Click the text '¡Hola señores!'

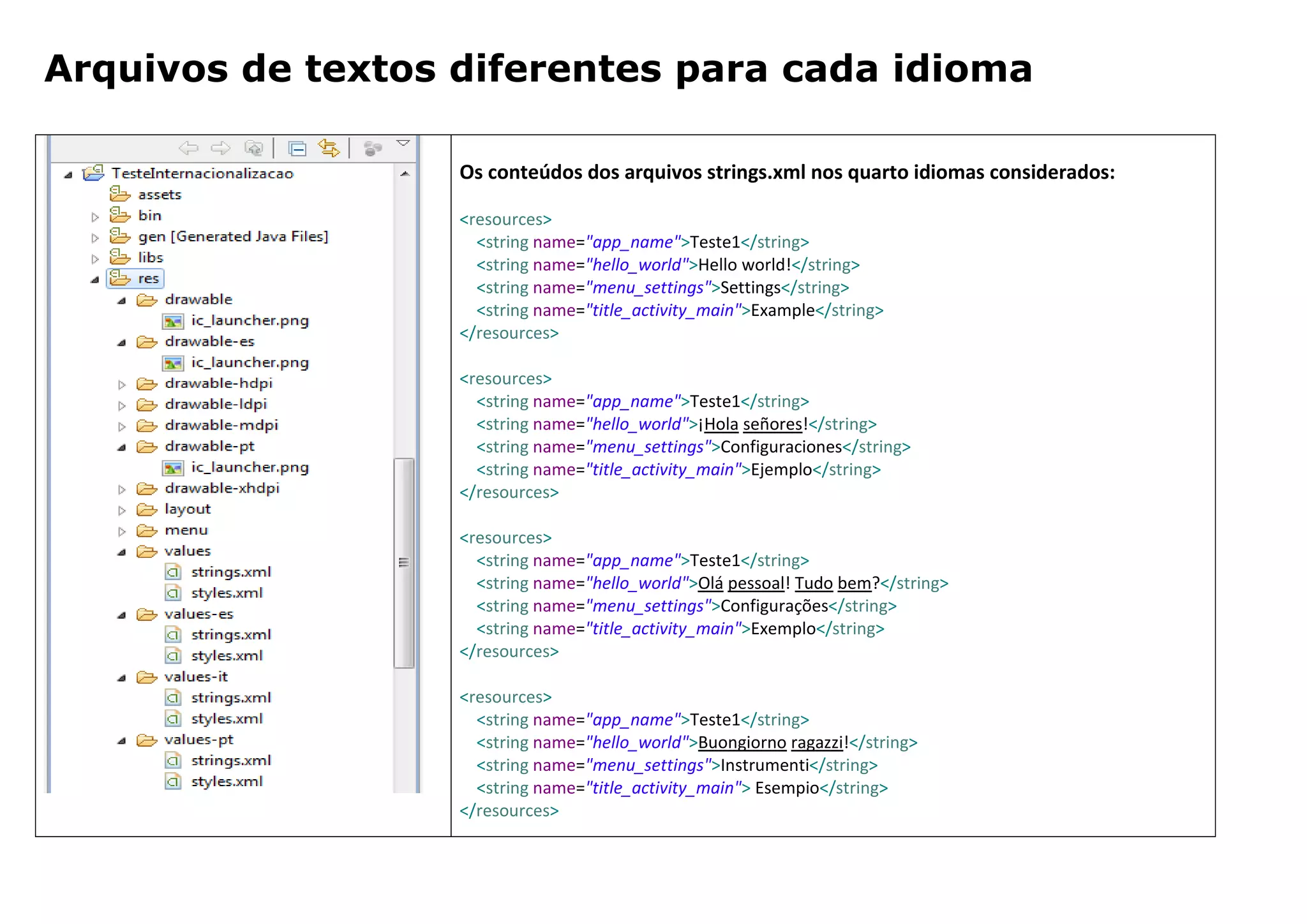coord(753,424)
